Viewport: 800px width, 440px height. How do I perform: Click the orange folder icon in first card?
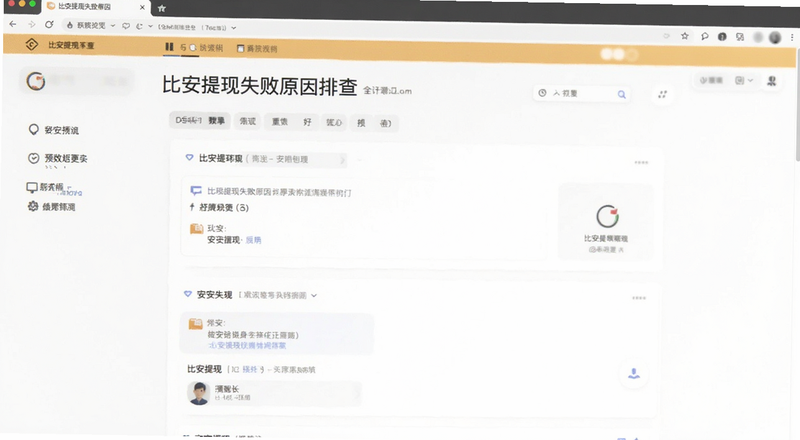(x=196, y=228)
